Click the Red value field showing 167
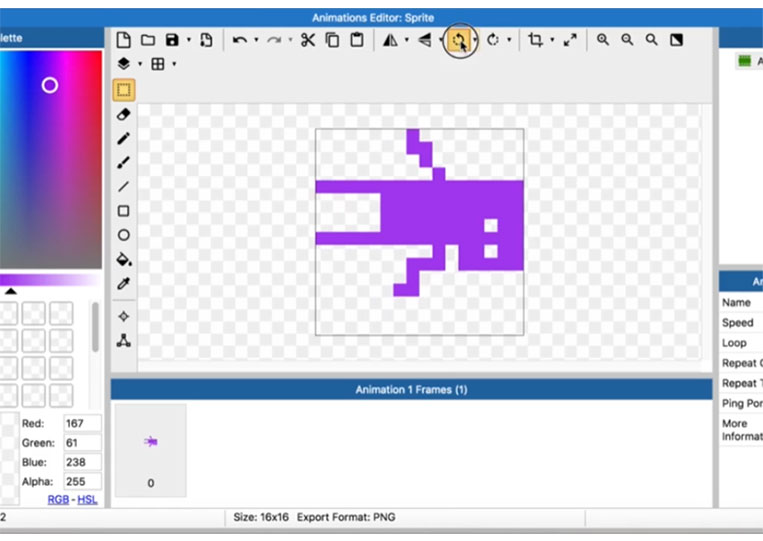This screenshot has width=763, height=541. [82, 423]
